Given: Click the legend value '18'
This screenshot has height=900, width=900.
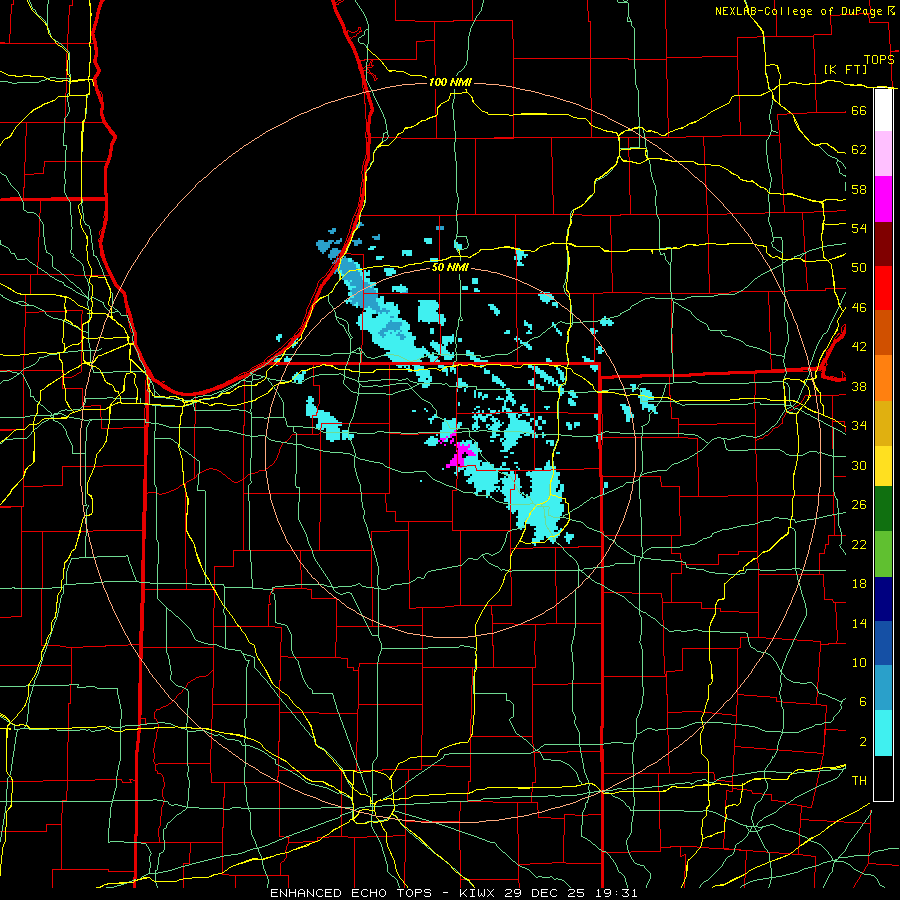Looking at the screenshot, I should click(x=859, y=584).
